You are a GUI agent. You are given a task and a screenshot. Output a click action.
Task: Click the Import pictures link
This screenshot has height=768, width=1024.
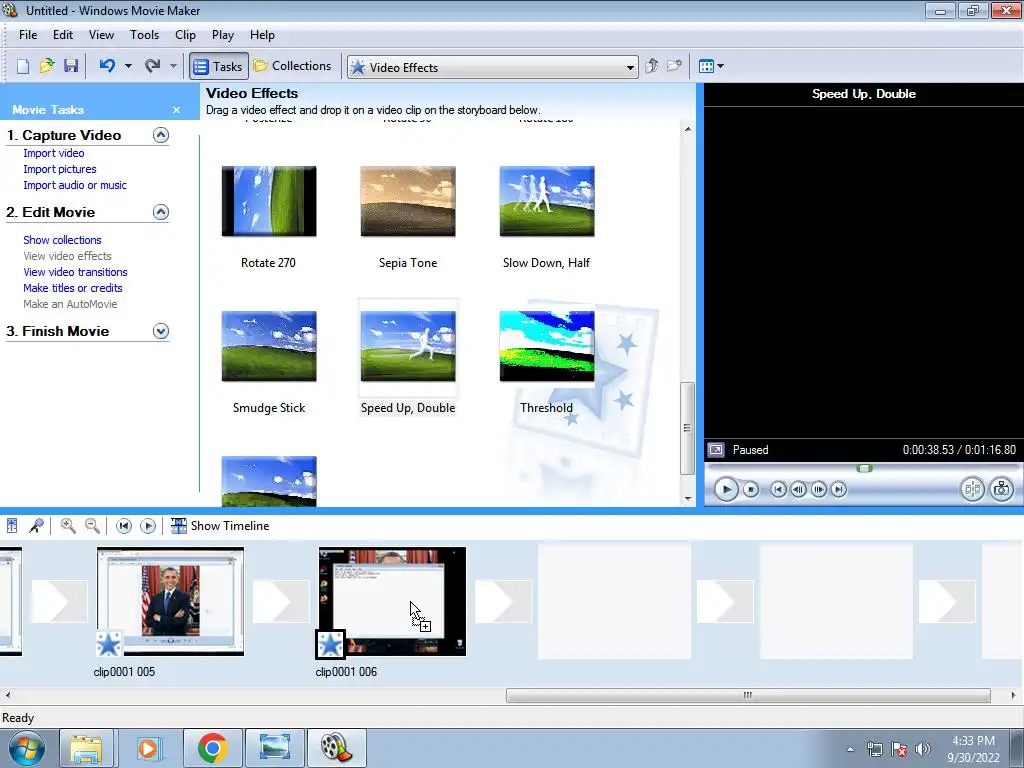60,169
